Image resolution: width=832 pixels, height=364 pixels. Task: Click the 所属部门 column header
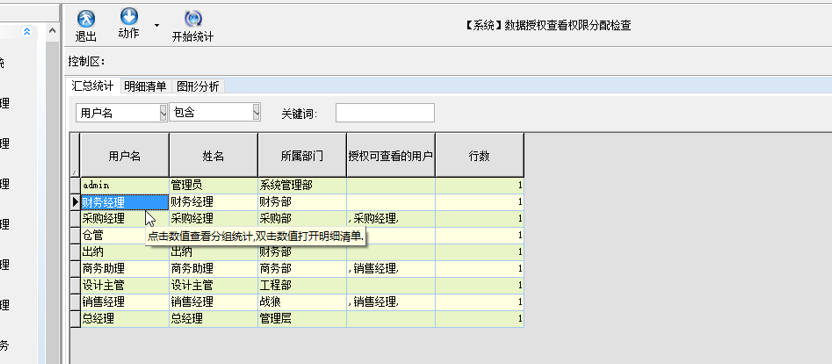[302, 155]
